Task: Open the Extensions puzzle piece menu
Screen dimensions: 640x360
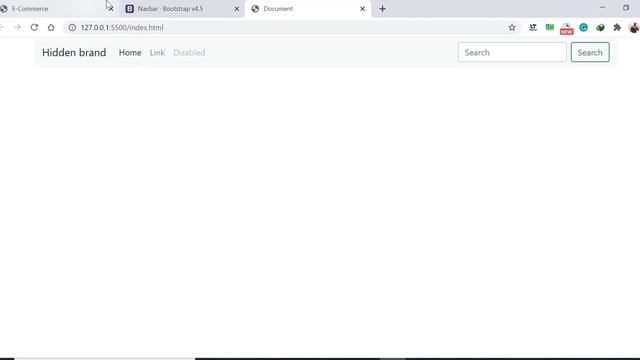Action: coord(617,27)
